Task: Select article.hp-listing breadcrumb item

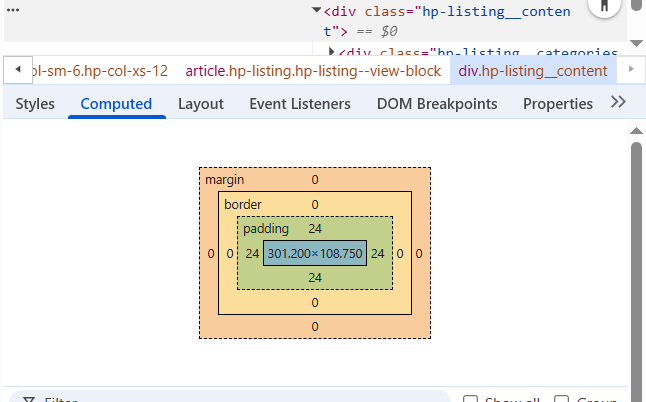Action: 313,71
